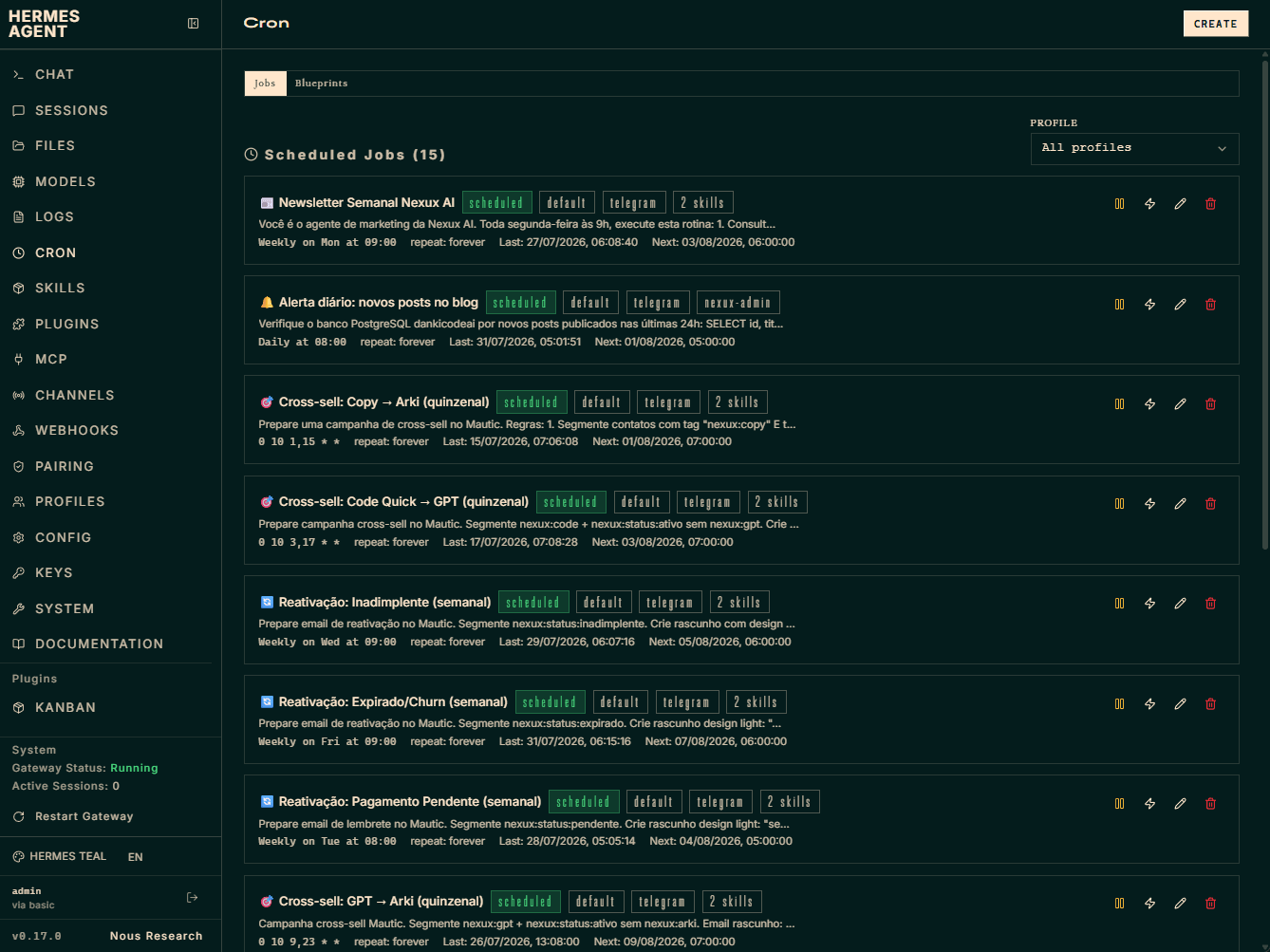1270x952 pixels.
Task: Pause the Cross-sell Copy → Arki job
Action: (1120, 404)
